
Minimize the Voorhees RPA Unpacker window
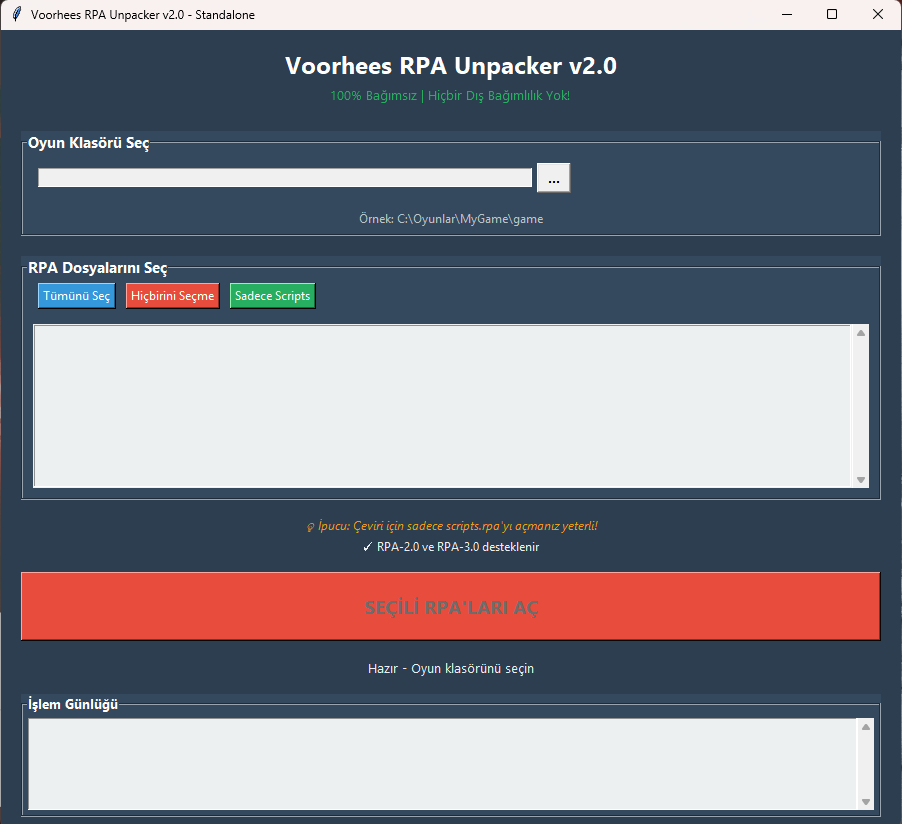click(x=787, y=14)
